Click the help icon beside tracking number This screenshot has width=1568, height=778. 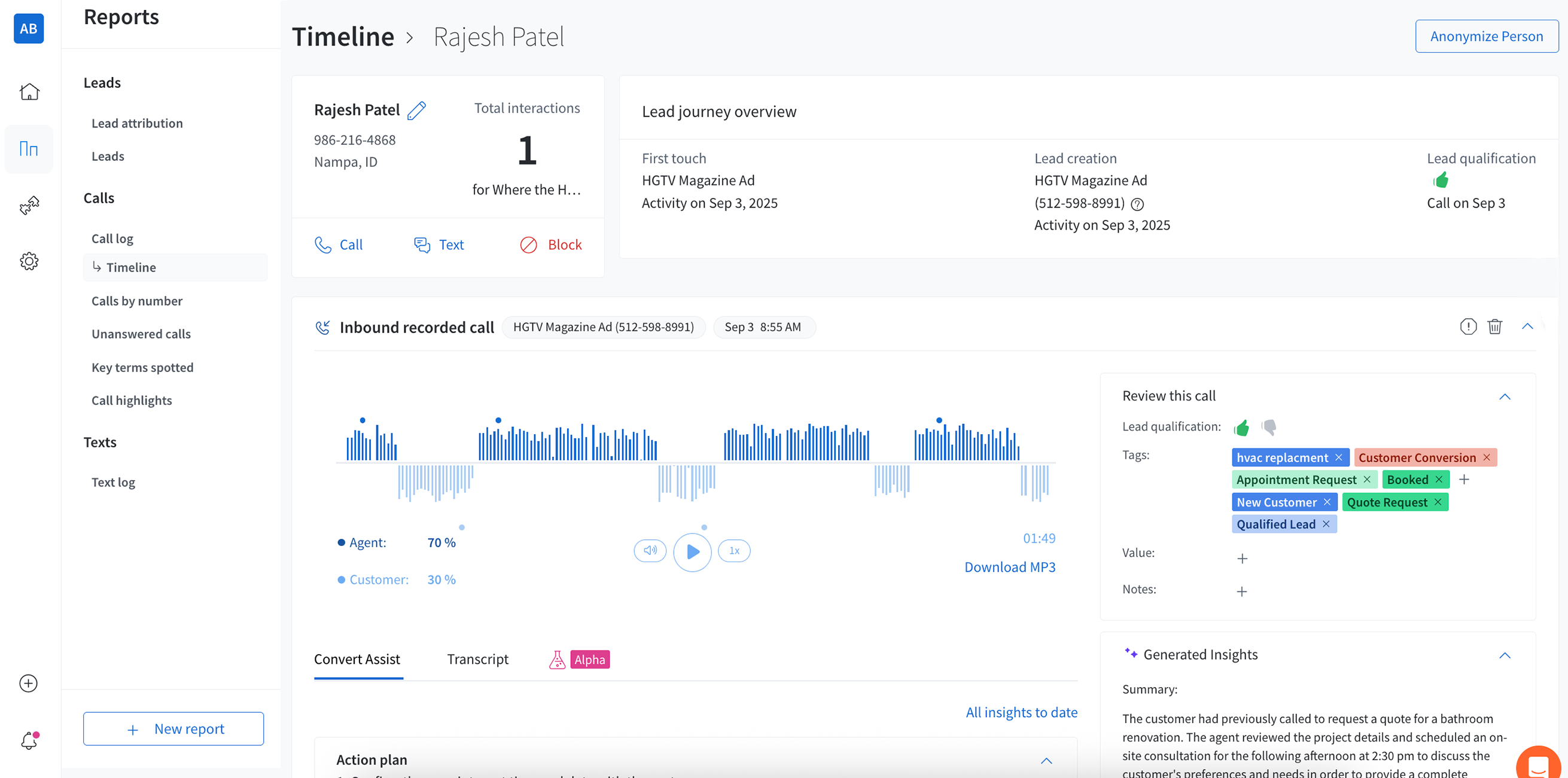[1137, 204]
